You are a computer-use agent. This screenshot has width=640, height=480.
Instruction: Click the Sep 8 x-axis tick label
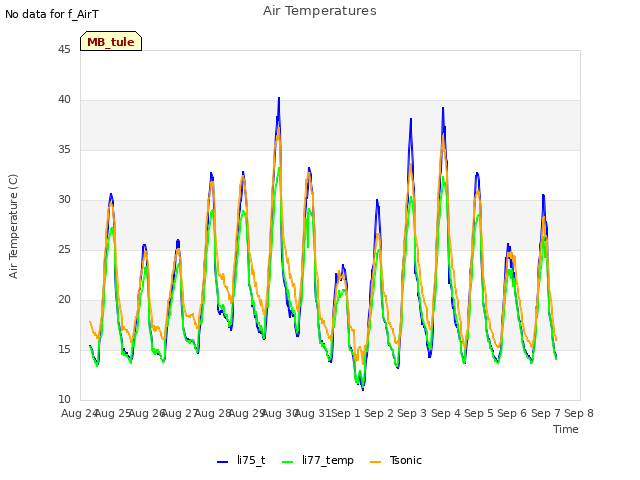(579, 413)
